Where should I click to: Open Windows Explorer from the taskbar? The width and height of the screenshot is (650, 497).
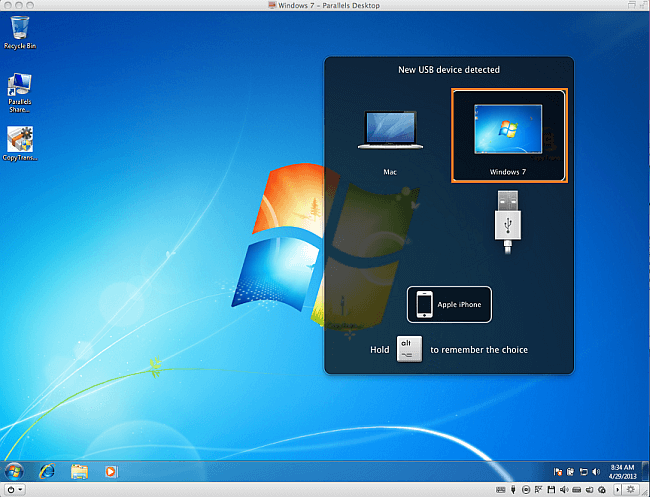tap(79, 472)
